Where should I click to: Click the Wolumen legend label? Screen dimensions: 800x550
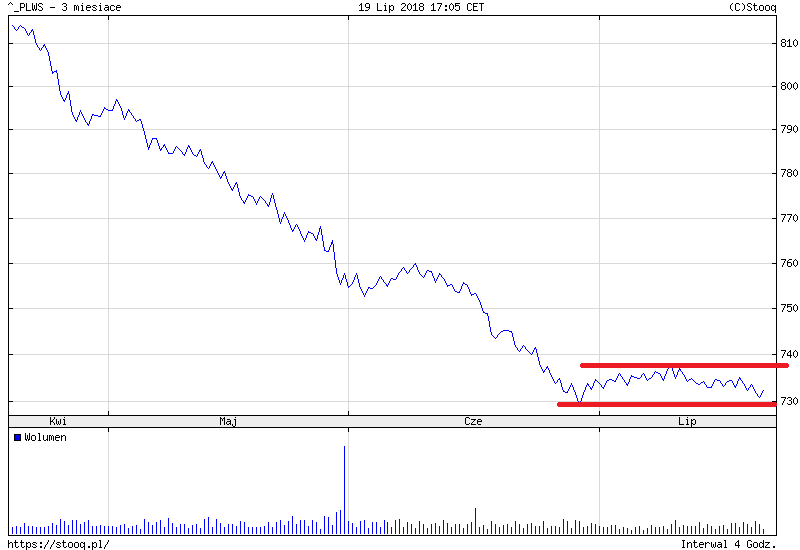click(x=45, y=438)
